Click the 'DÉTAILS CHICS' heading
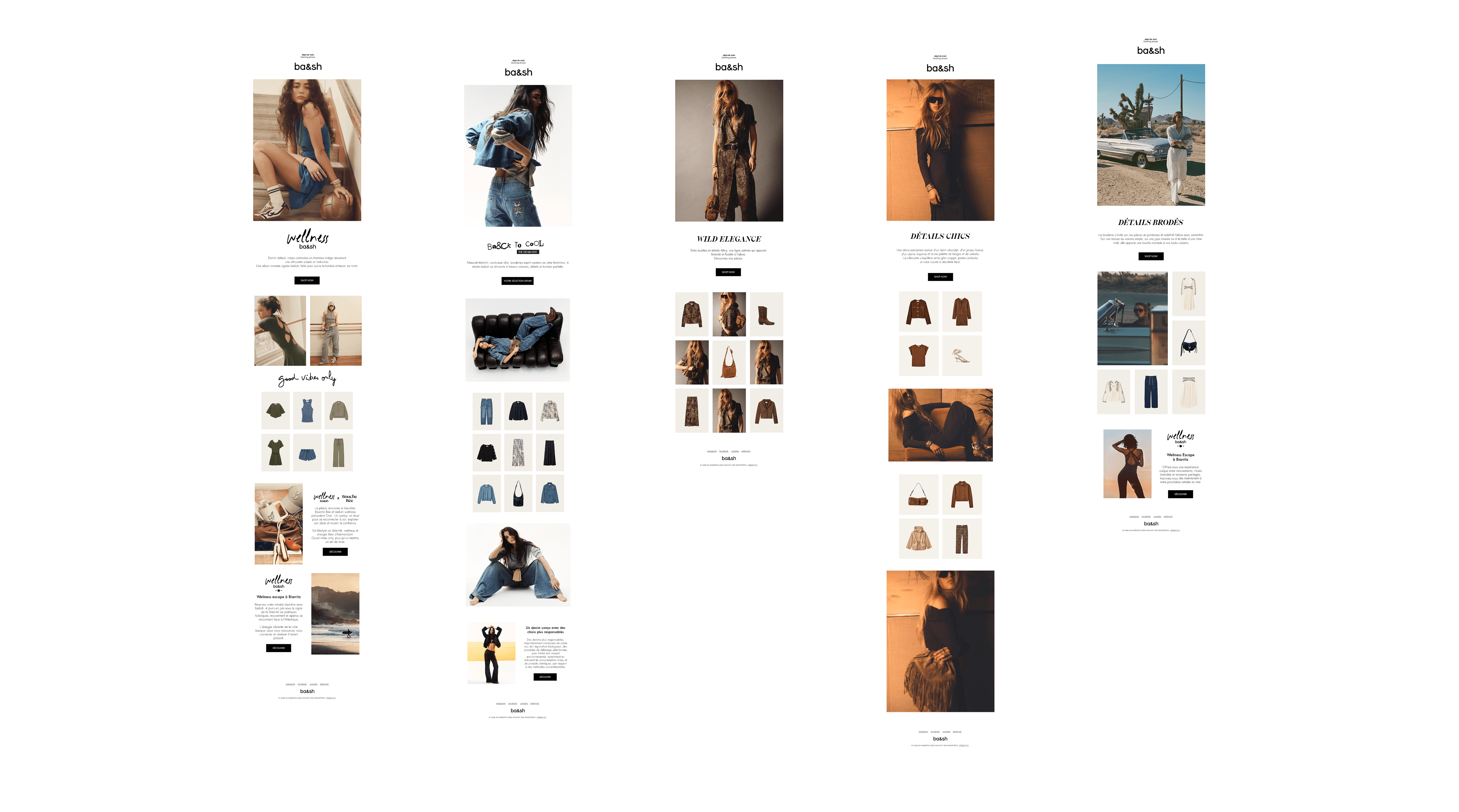 click(940, 236)
